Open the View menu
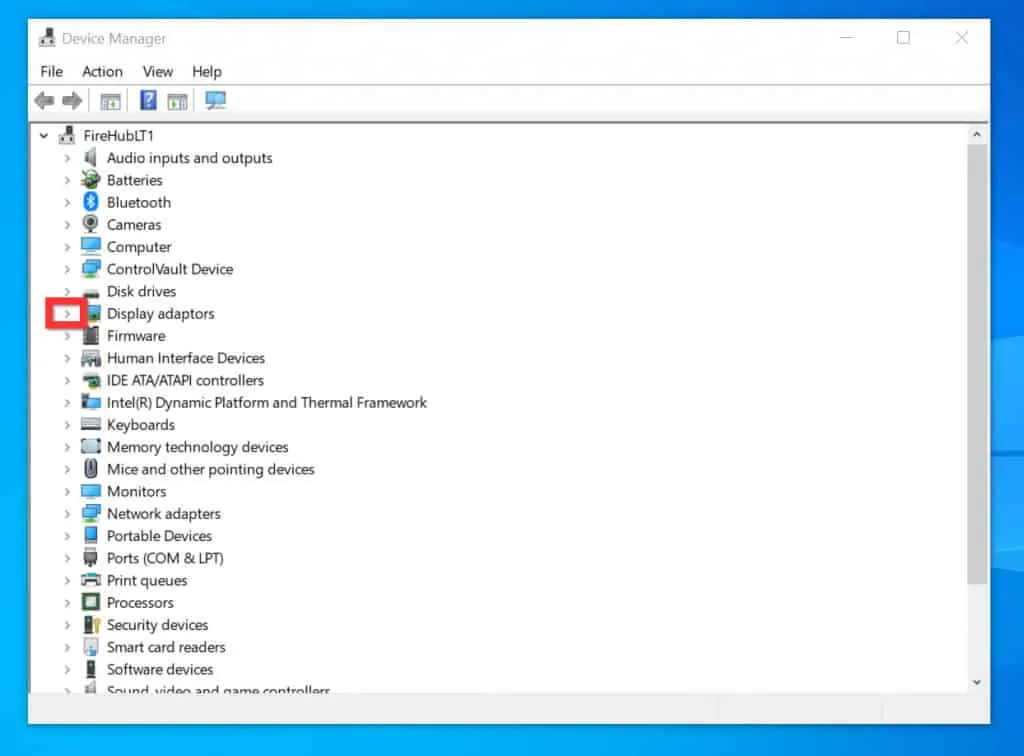 [157, 71]
